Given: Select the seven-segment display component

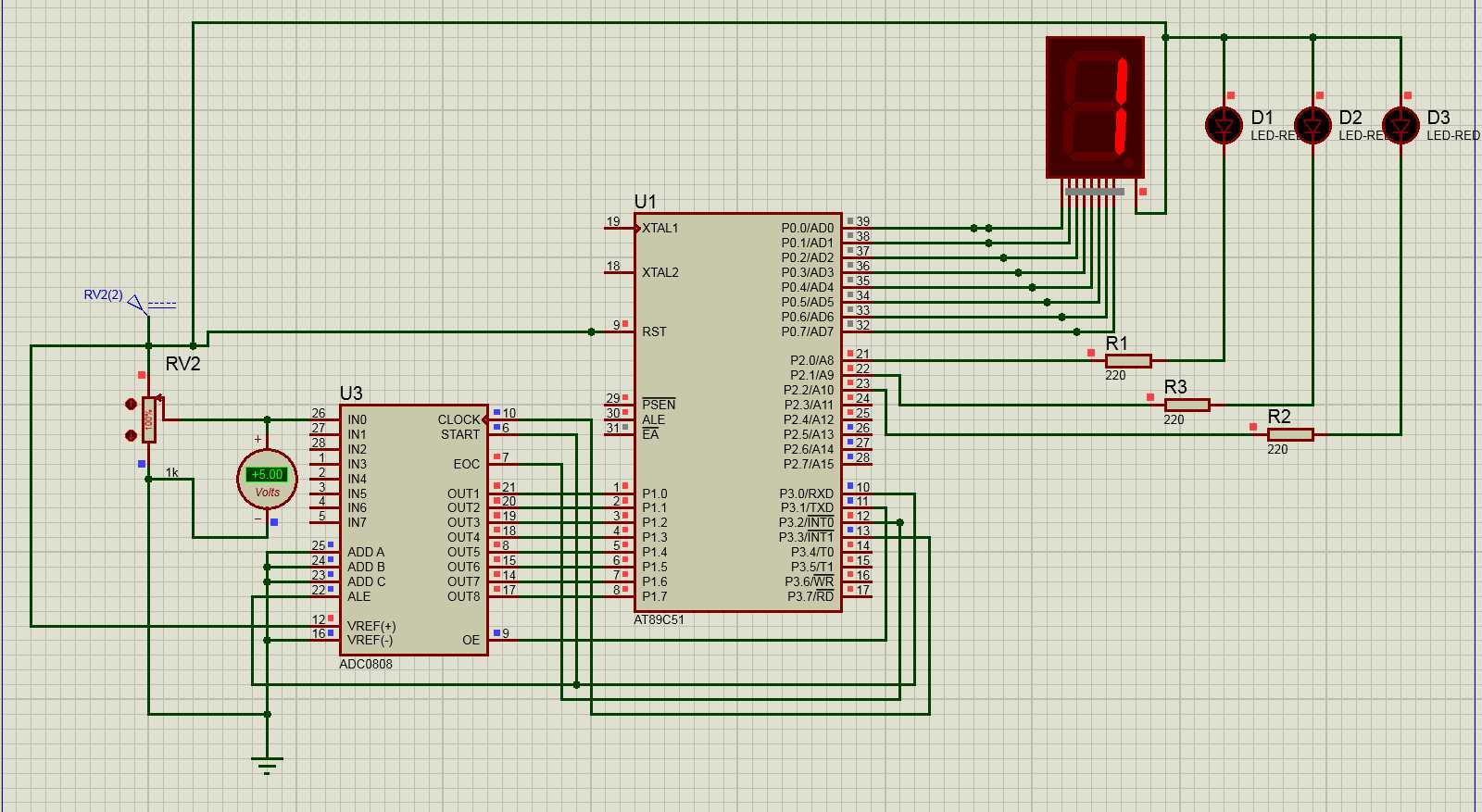Looking at the screenshot, I should pos(1095,107).
